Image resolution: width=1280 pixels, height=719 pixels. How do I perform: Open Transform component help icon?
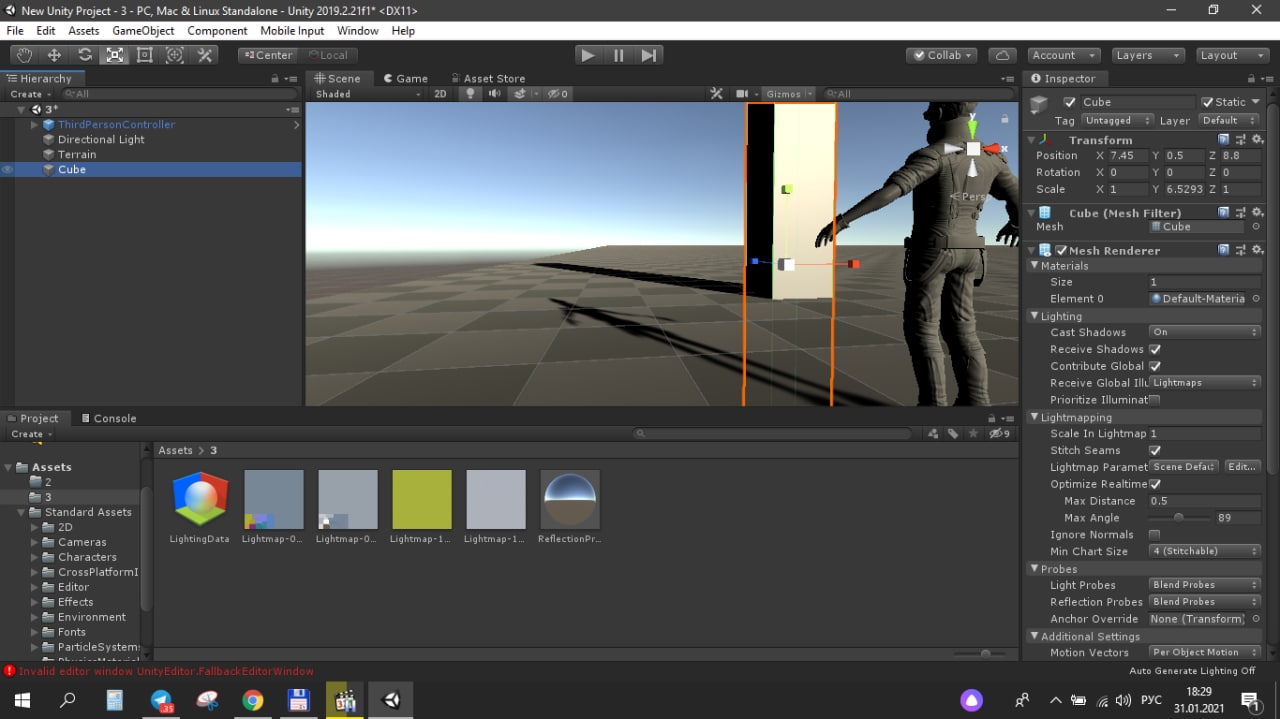(1224, 140)
